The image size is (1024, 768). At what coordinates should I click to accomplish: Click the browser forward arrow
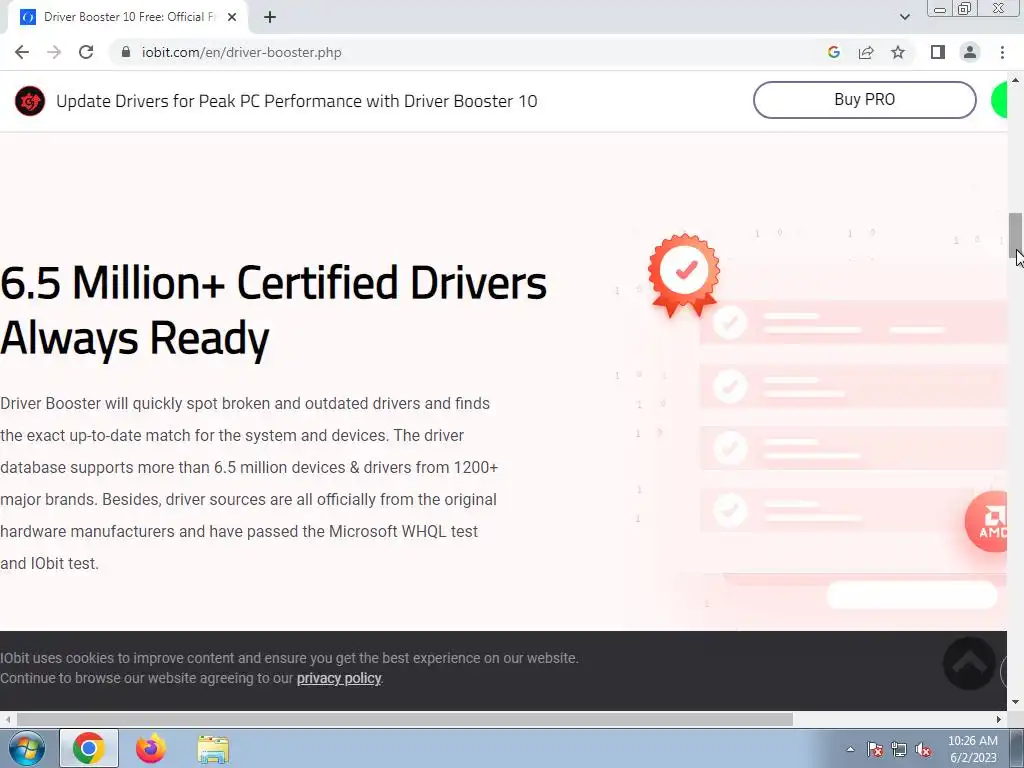pyautogui.click(x=54, y=52)
